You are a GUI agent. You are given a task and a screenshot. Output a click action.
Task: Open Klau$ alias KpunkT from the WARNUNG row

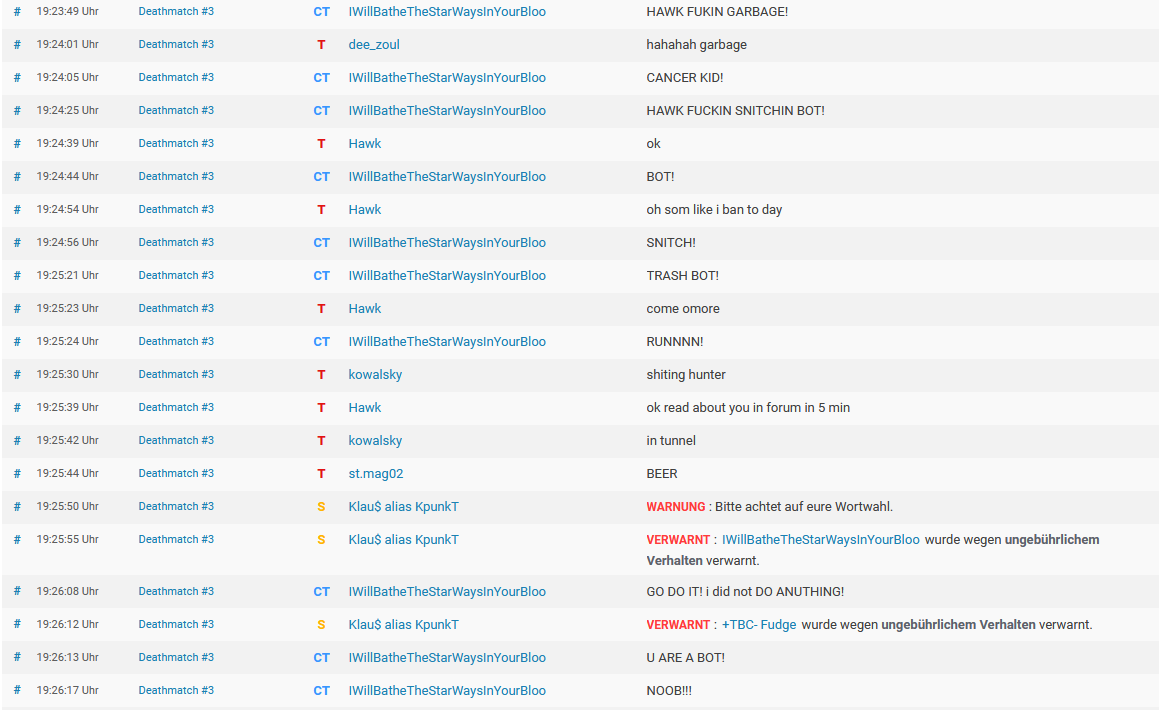pos(403,507)
